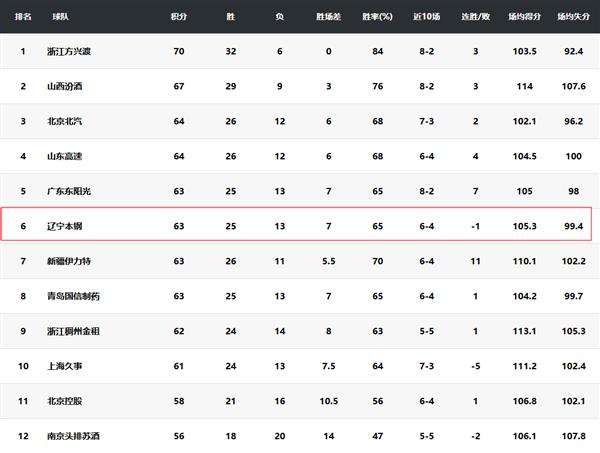Open team 浙江方兴渡
Image resolution: width=600 pixels, height=453 pixels.
[67, 51]
